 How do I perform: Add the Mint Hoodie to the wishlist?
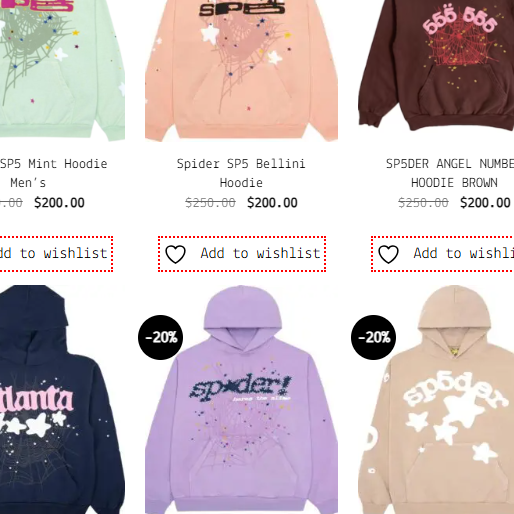[x=55, y=254]
